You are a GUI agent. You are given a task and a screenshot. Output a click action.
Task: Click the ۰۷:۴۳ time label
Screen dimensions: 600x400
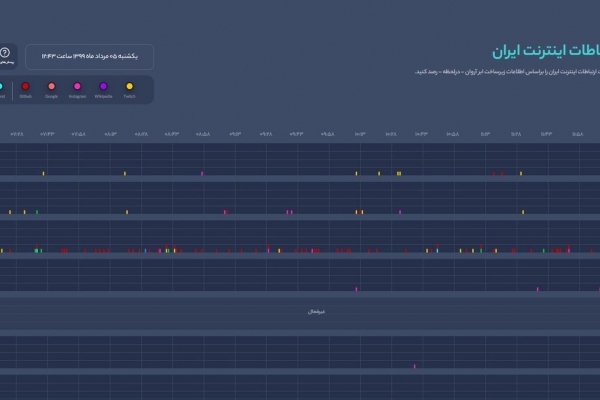click(47, 134)
